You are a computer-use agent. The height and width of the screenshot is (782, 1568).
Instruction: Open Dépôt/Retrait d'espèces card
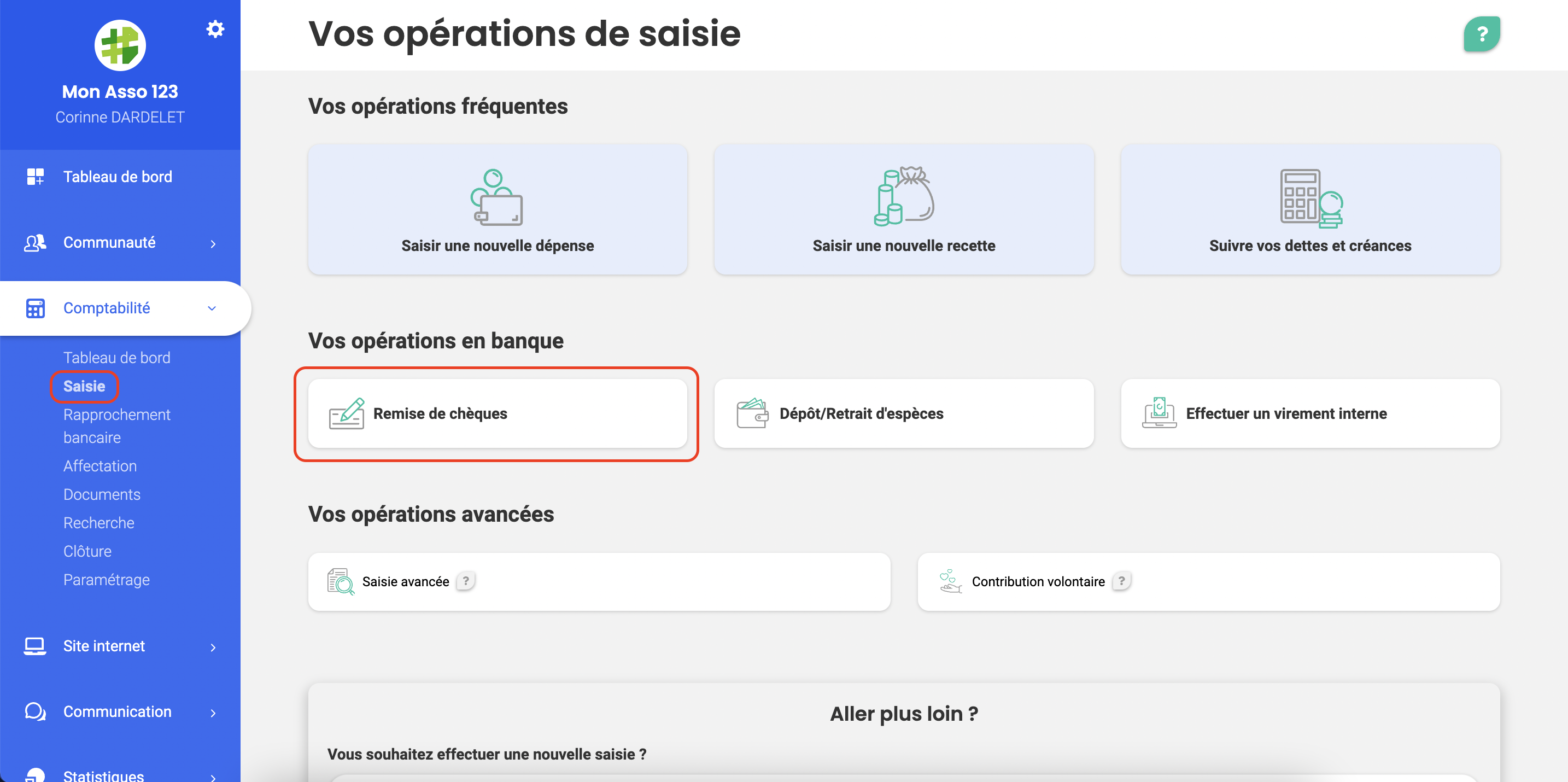(x=903, y=413)
